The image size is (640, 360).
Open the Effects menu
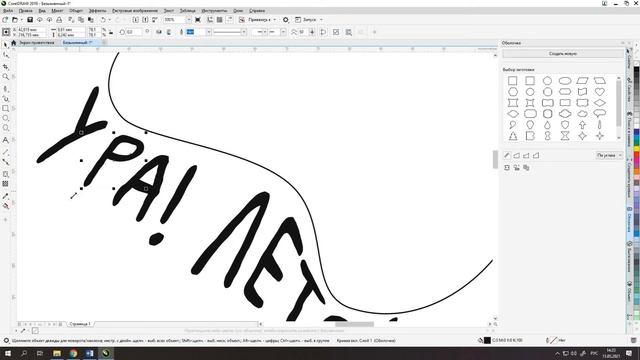coord(97,11)
